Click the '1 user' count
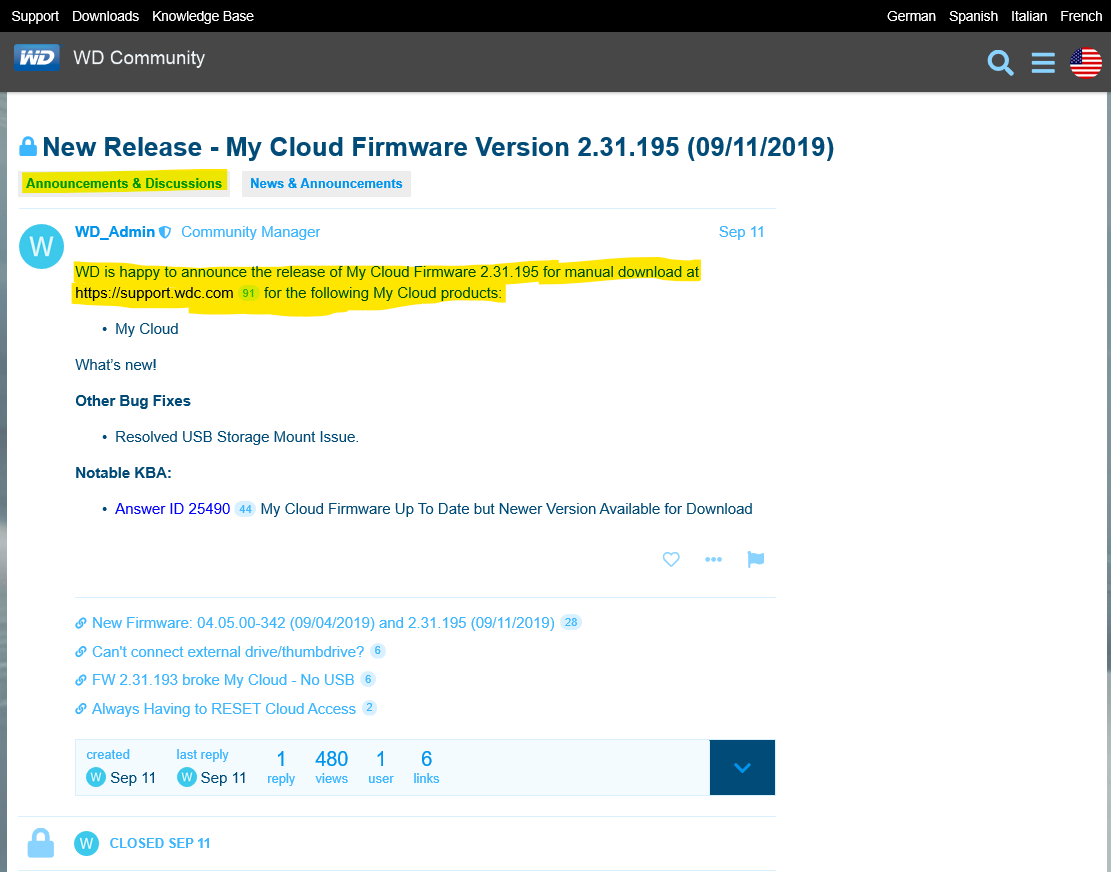This screenshot has height=872, width=1111. point(380,768)
